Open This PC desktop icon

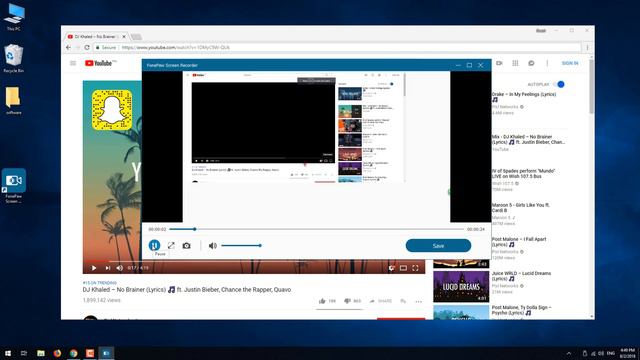click(13, 17)
